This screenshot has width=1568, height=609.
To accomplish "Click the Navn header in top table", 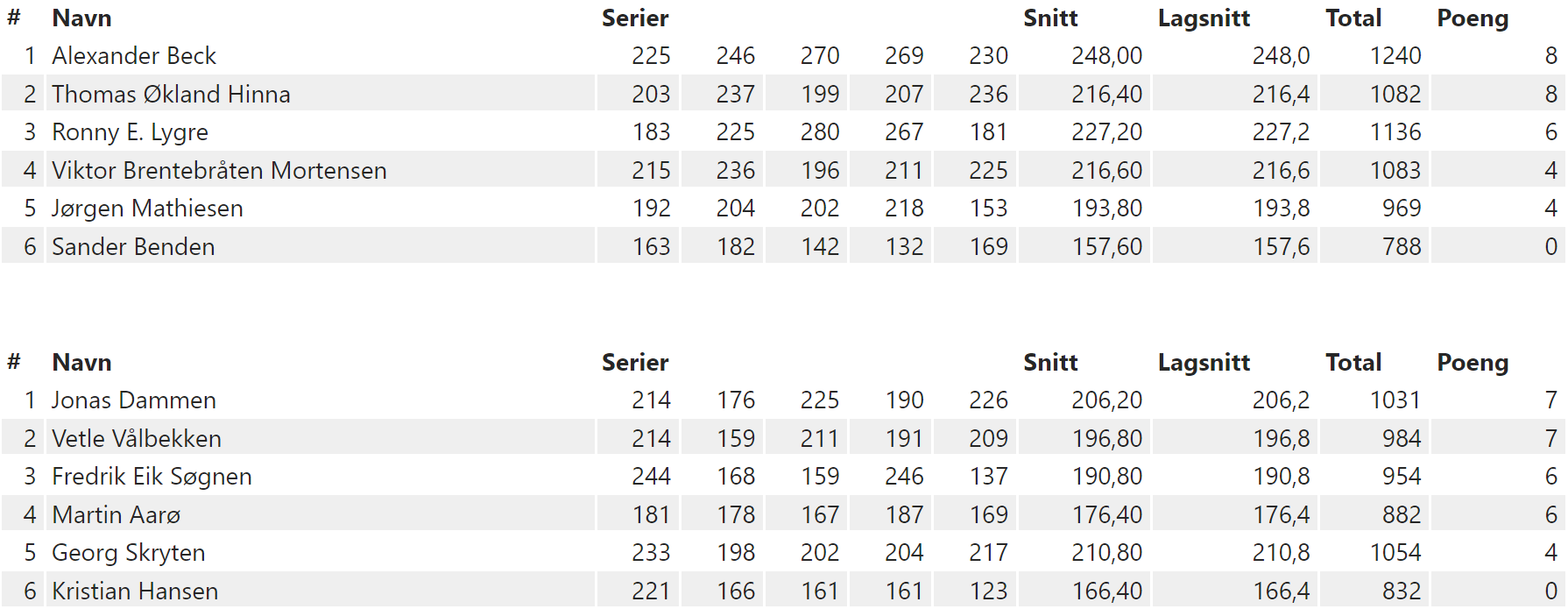I will tap(81, 18).
